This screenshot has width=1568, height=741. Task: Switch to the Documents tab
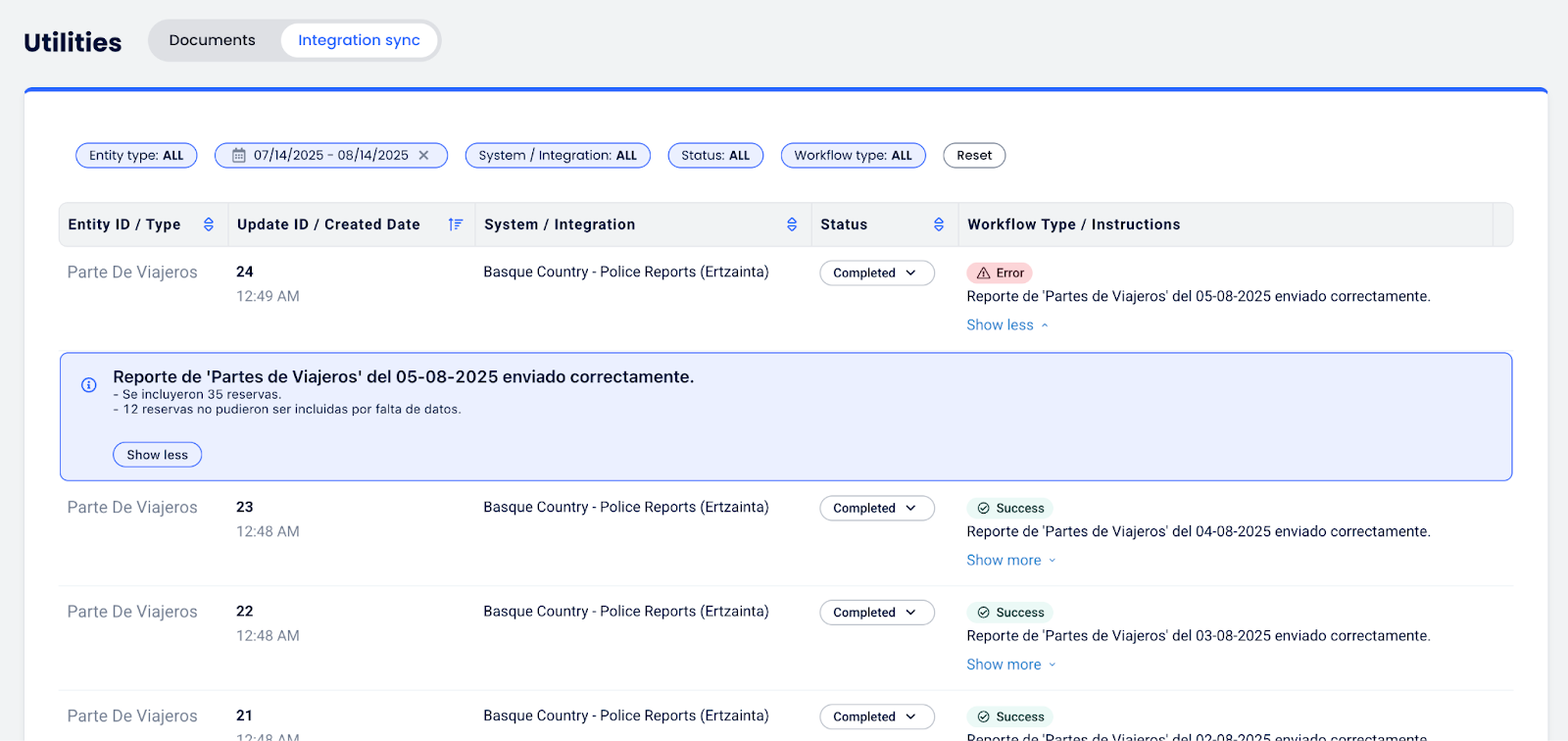pyautogui.click(x=212, y=40)
